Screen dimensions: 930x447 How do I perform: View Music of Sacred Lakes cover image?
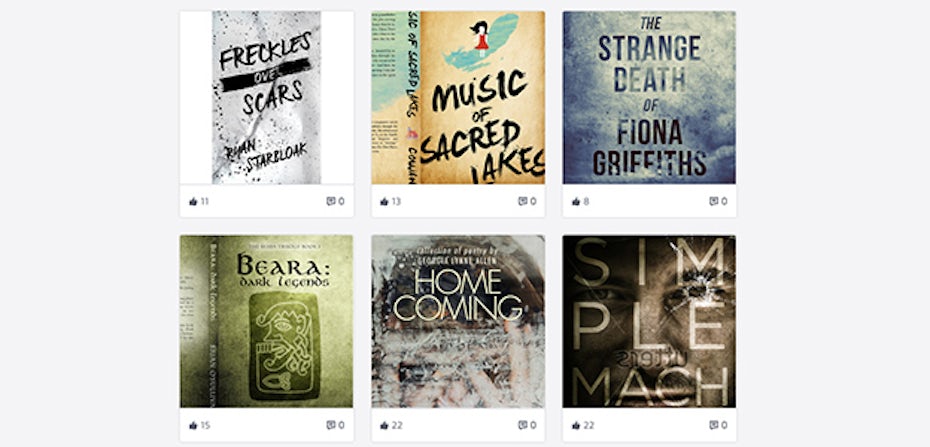tap(458, 97)
